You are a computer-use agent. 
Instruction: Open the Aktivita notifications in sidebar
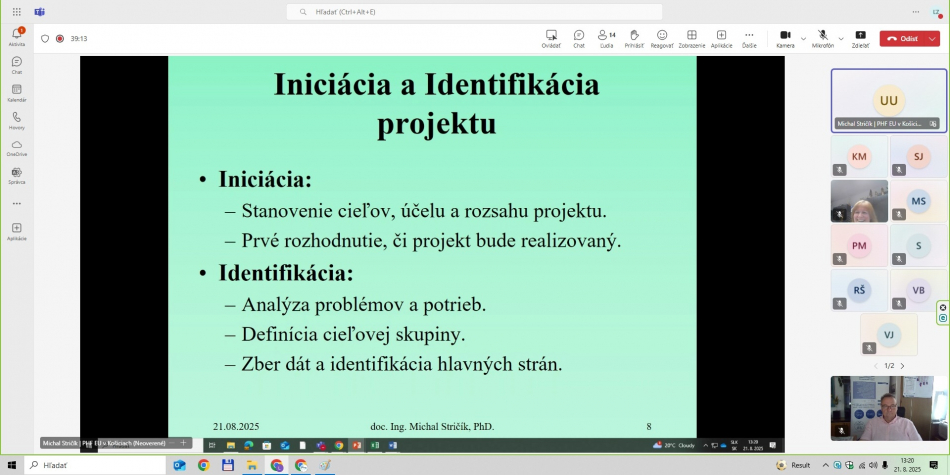point(16,36)
